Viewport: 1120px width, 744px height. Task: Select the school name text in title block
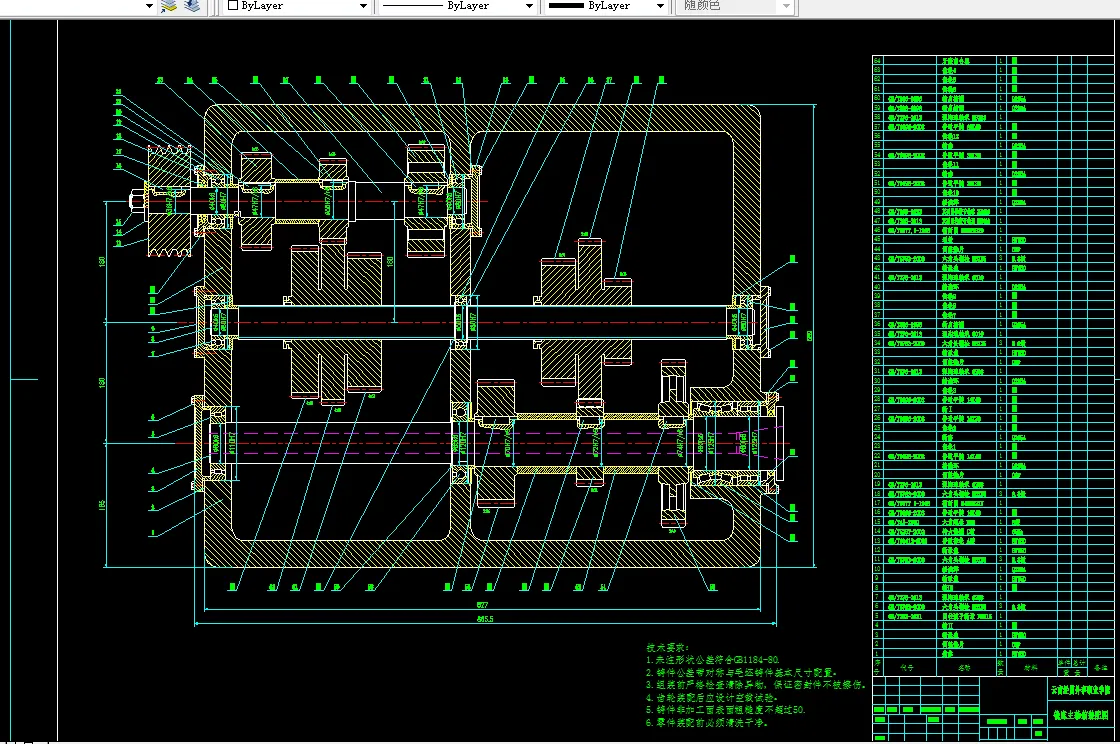tap(1080, 689)
